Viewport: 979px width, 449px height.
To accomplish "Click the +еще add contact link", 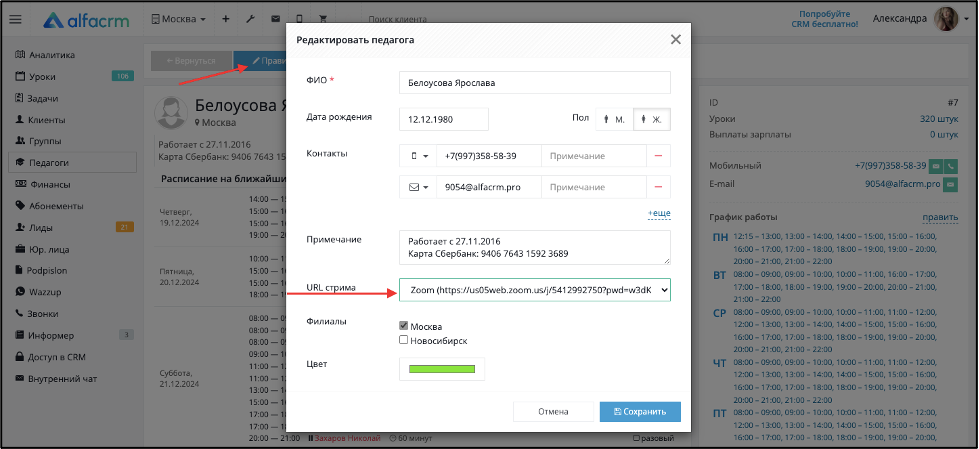I will [x=659, y=213].
